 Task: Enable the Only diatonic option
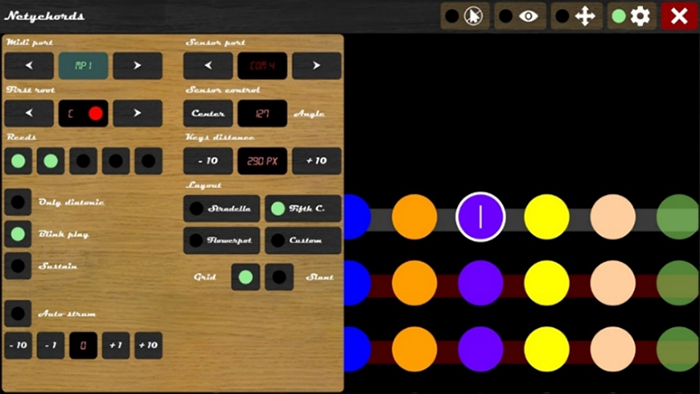click(18, 202)
